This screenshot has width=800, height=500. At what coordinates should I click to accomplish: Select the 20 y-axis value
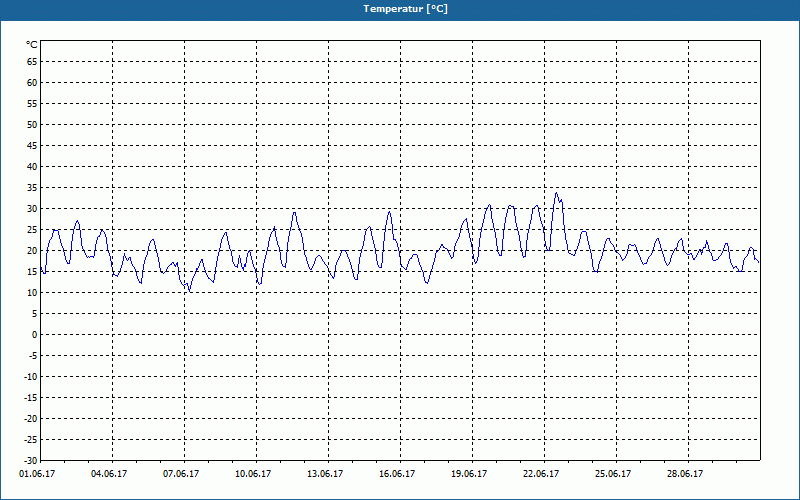tap(32, 251)
